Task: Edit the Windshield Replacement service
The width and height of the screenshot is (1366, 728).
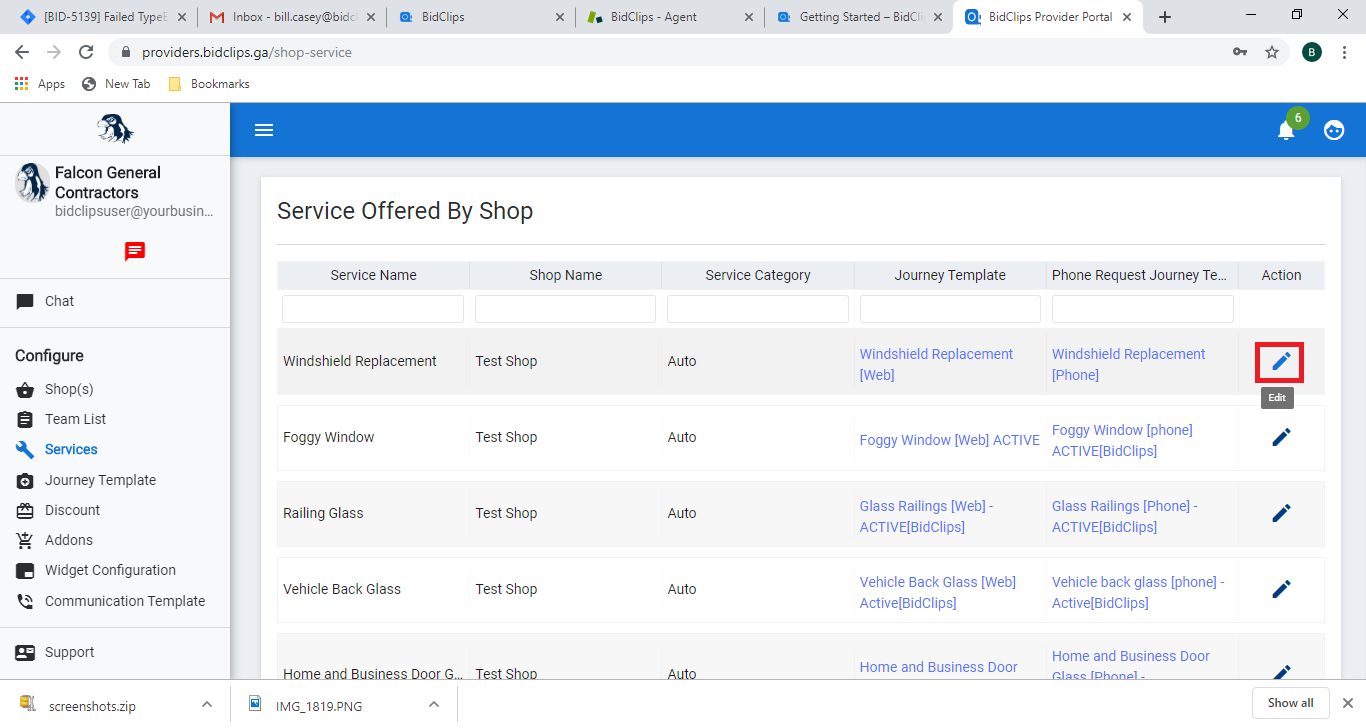Action: (1281, 361)
